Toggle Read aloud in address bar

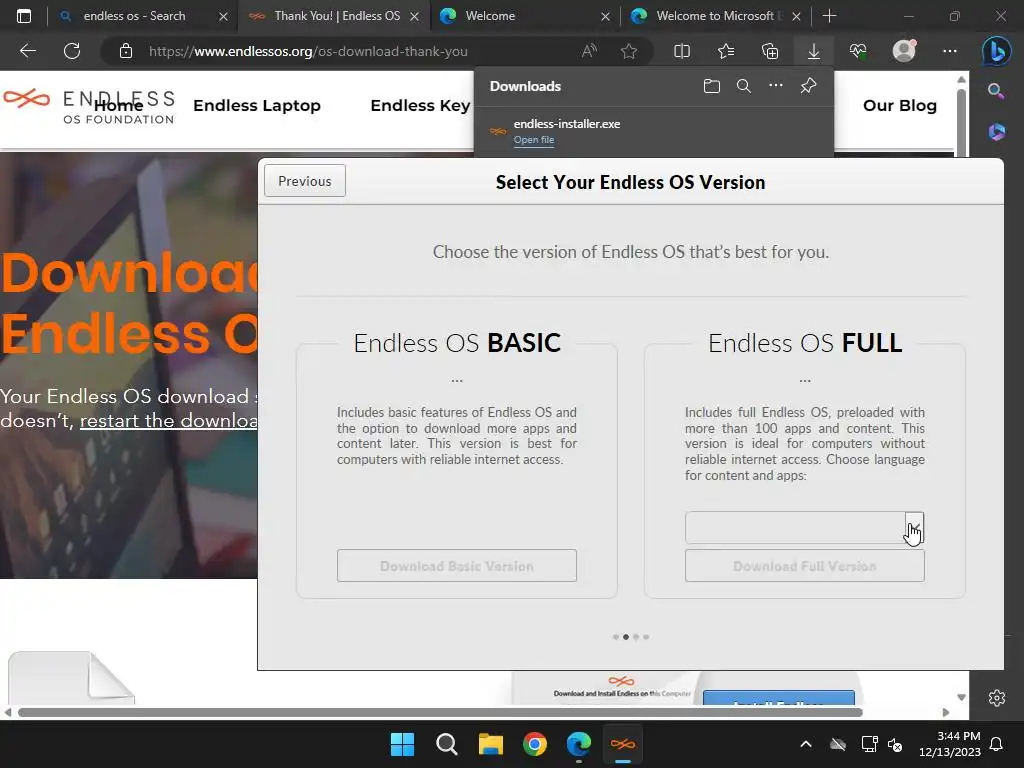589,51
